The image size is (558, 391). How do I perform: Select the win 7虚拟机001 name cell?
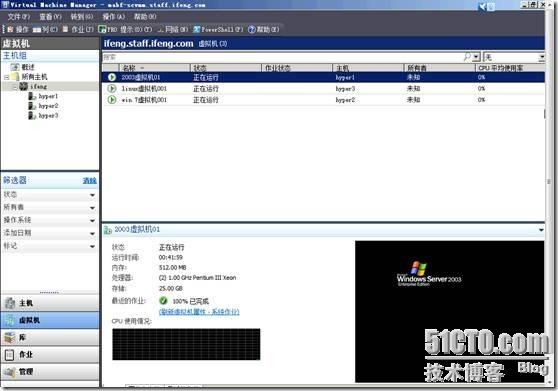coord(144,100)
